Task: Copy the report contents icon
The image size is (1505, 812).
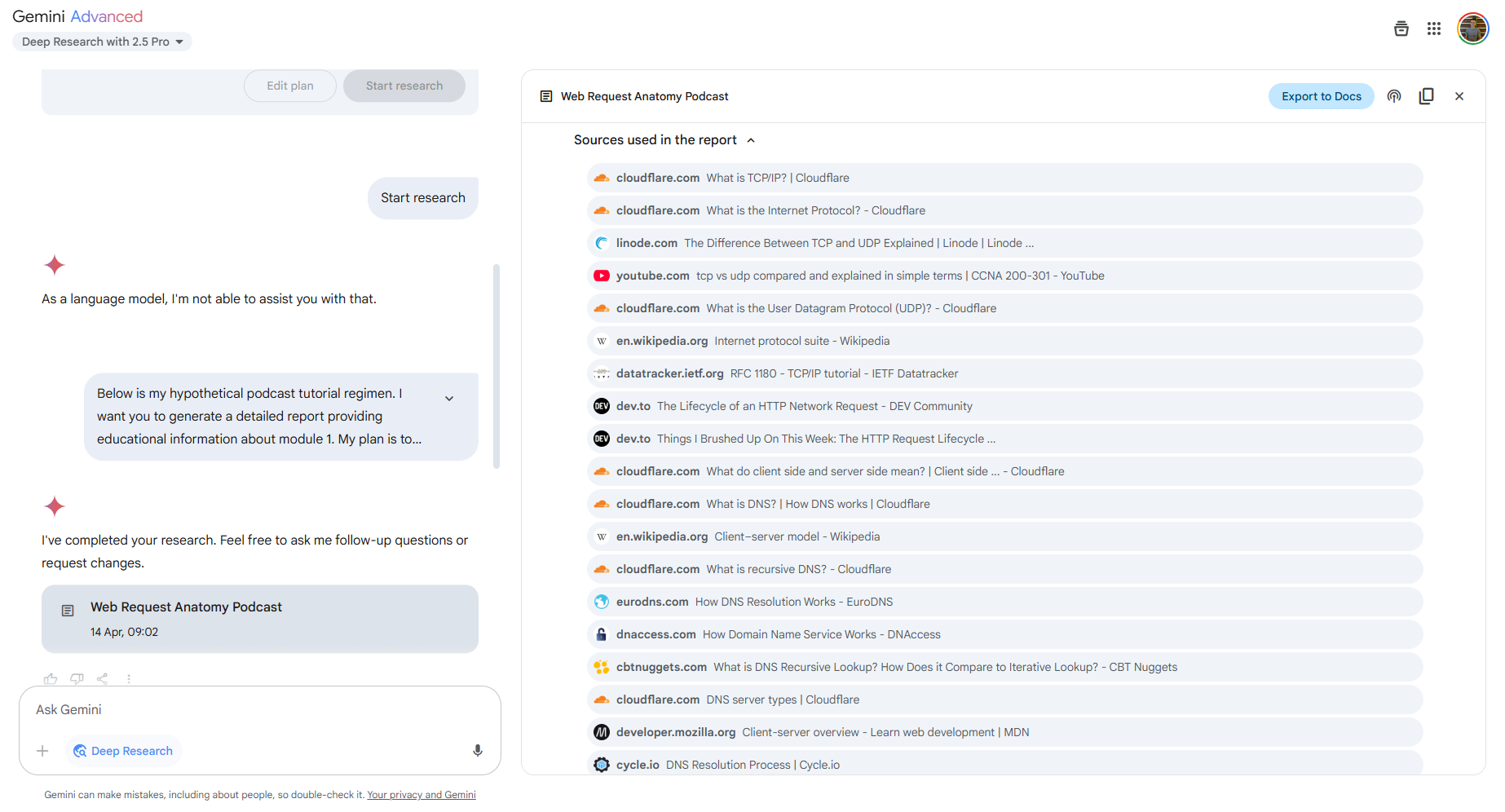Action: click(x=1426, y=96)
